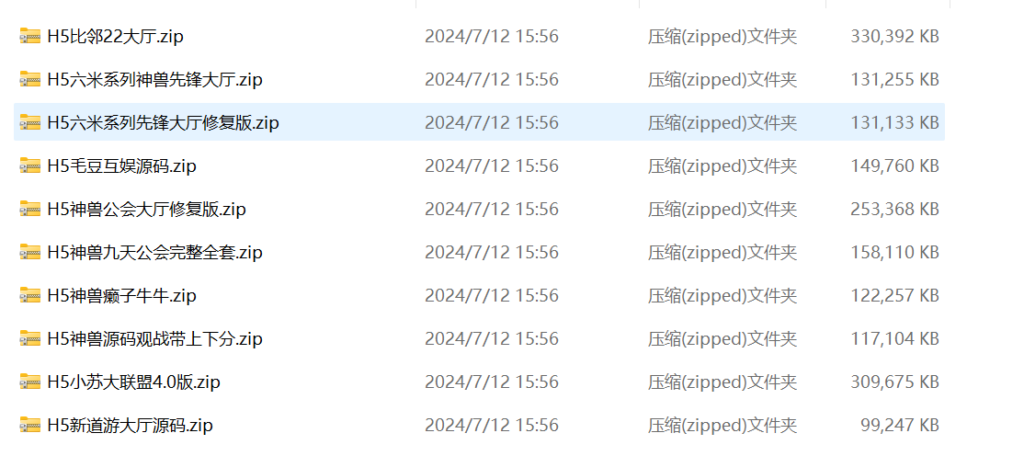This screenshot has height=456, width=1024.
Task: Click the zip icon for H5比邻22大厅.zip
Action: point(30,36)
